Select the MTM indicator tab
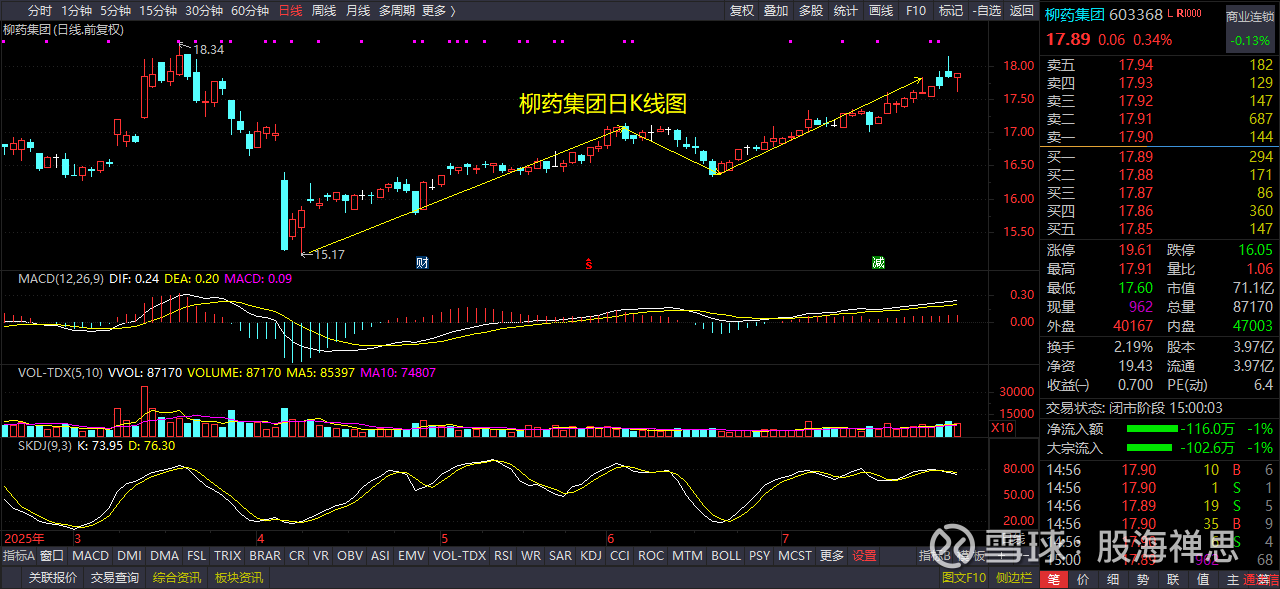Viewport: 1280px width, 589px height. pos(687,556)
